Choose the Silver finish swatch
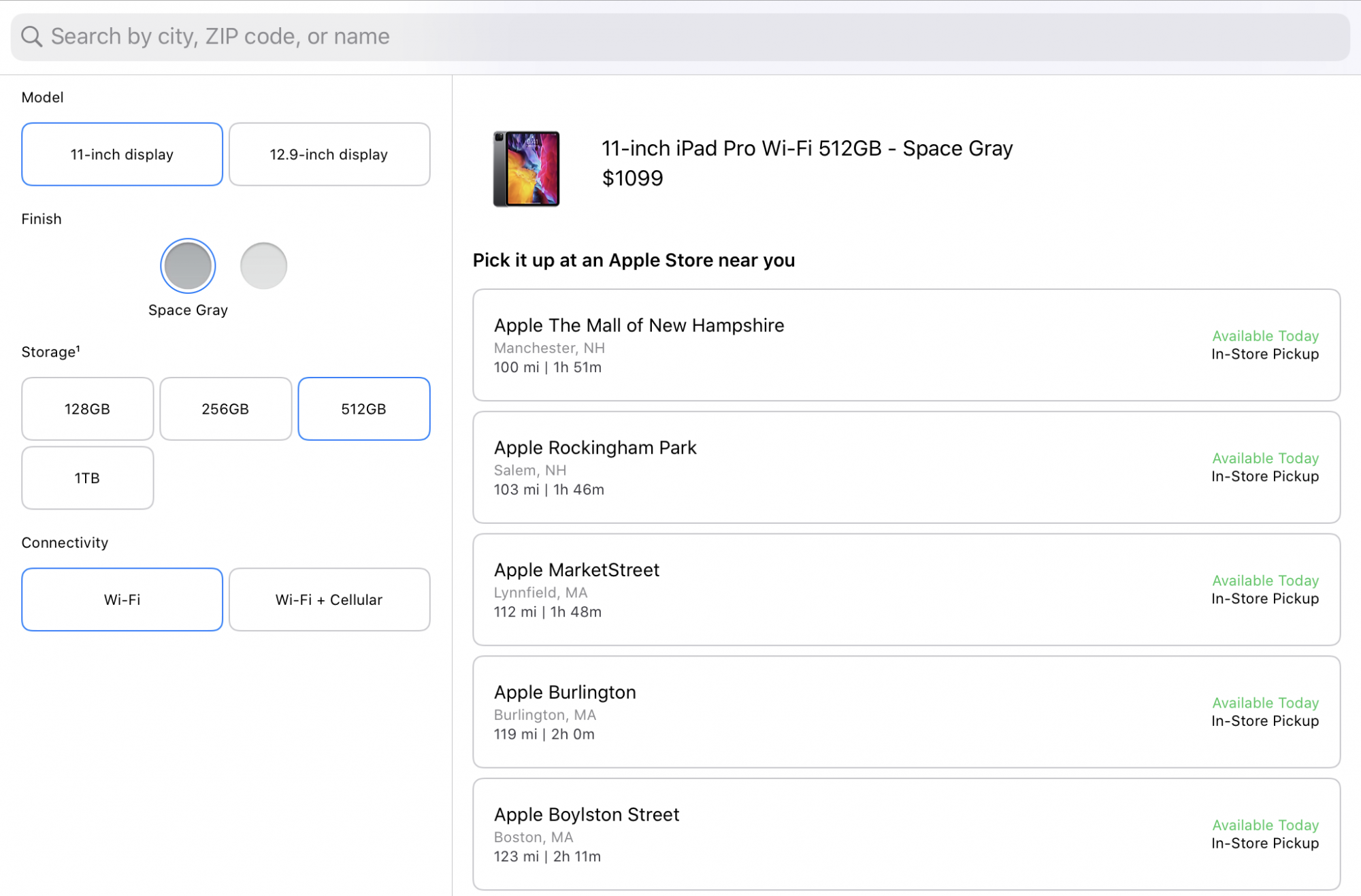This screenshot has height=896, width=1361. pyautogui.click(x=263, y=266)
